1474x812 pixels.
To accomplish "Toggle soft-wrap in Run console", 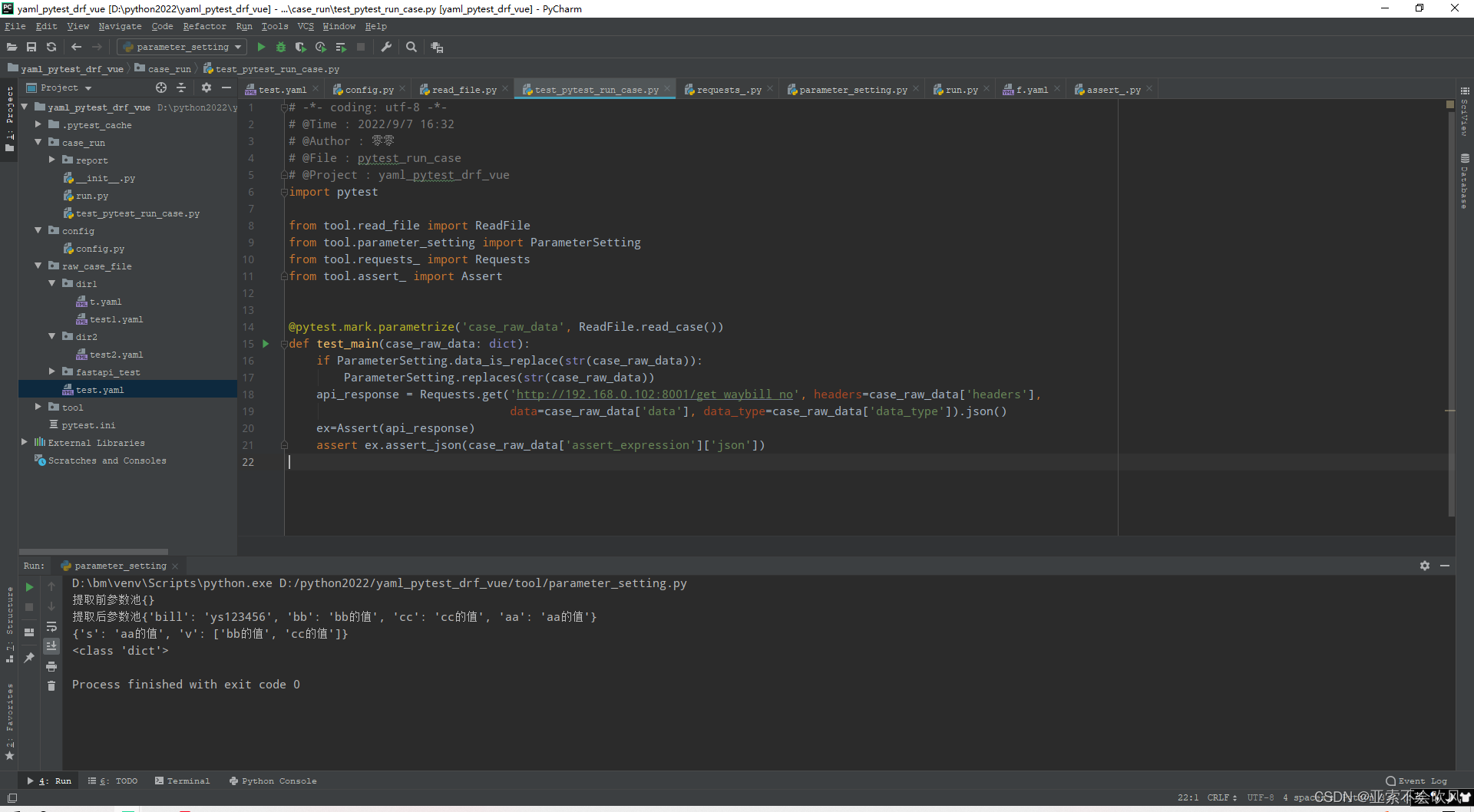I will point(51,627).
